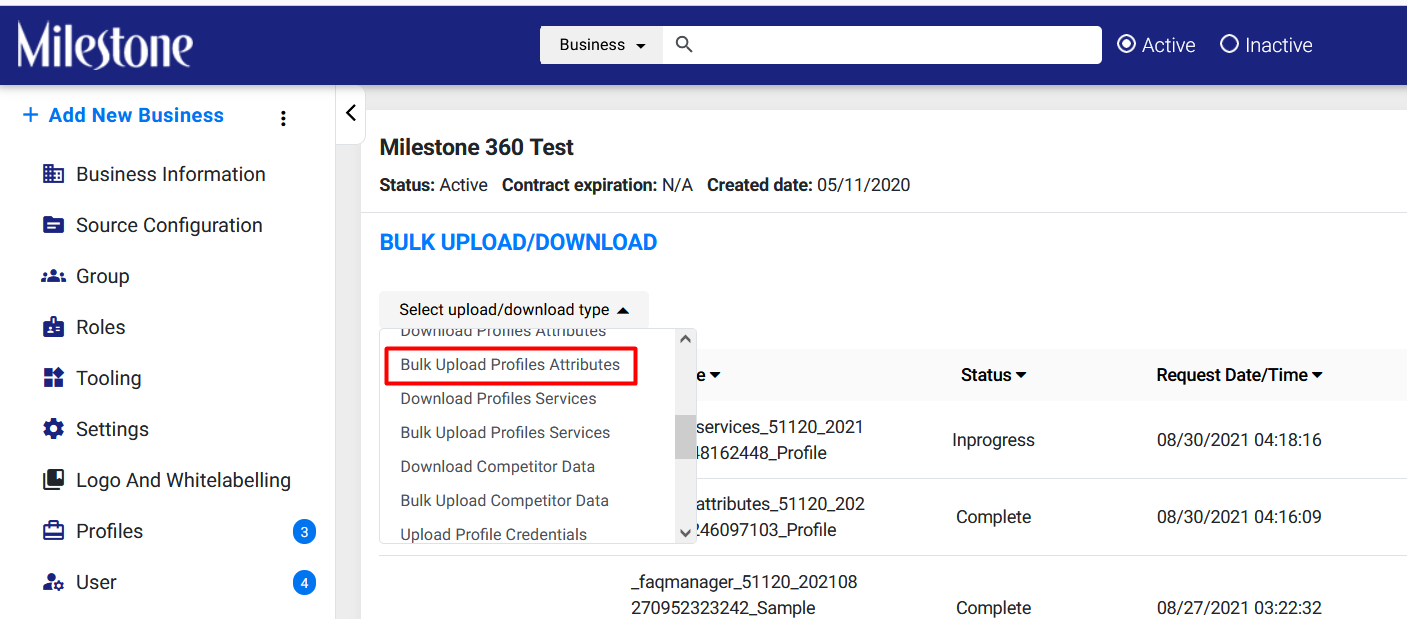Choose Bulk Upload Profiles Attributes option
The height and width of the screenshot is (619, 1407).
pyautogui.click(x=510, y=365)
